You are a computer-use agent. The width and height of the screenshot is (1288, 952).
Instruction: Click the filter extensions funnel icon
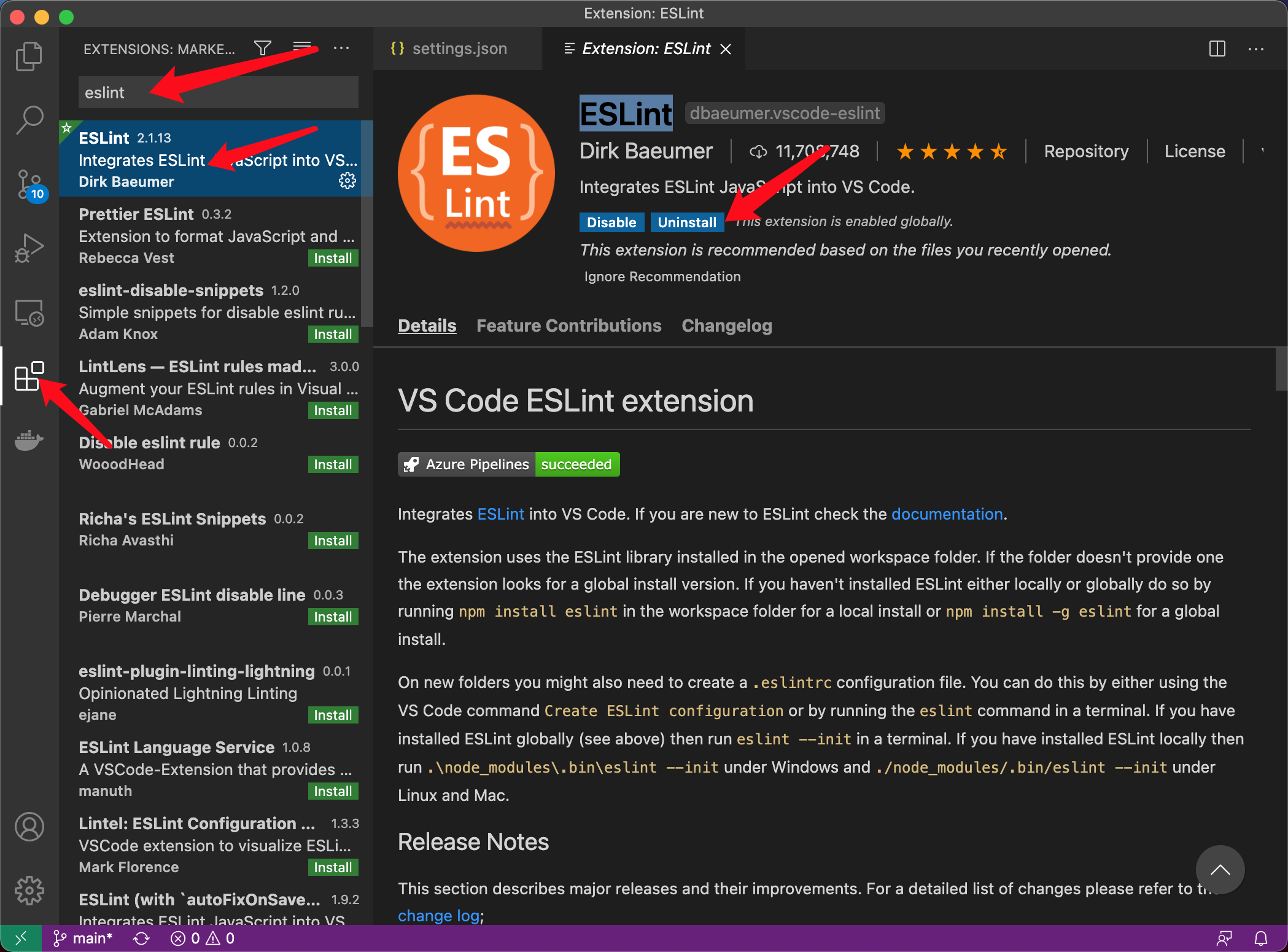pos(263,49)
